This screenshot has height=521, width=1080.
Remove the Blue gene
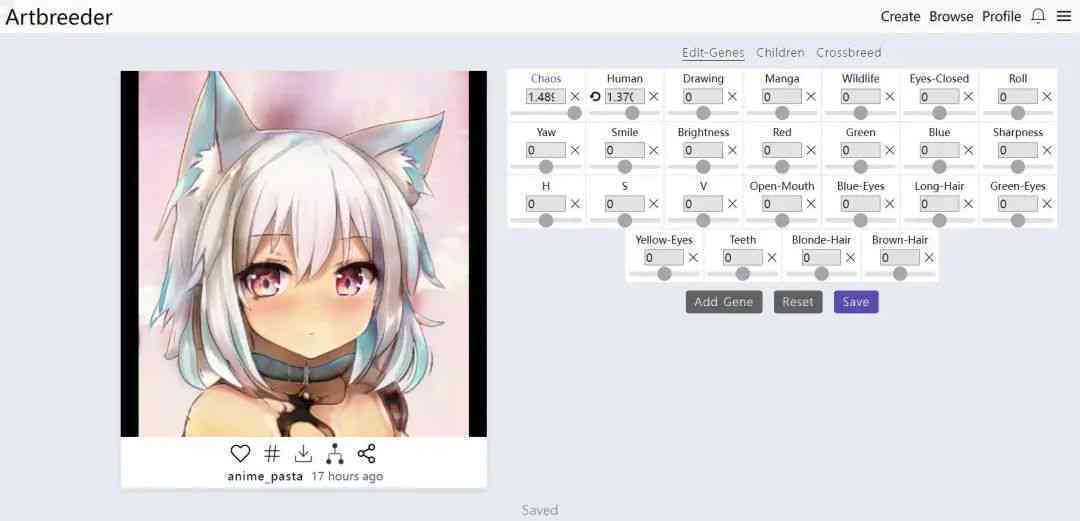click(968, 150)
